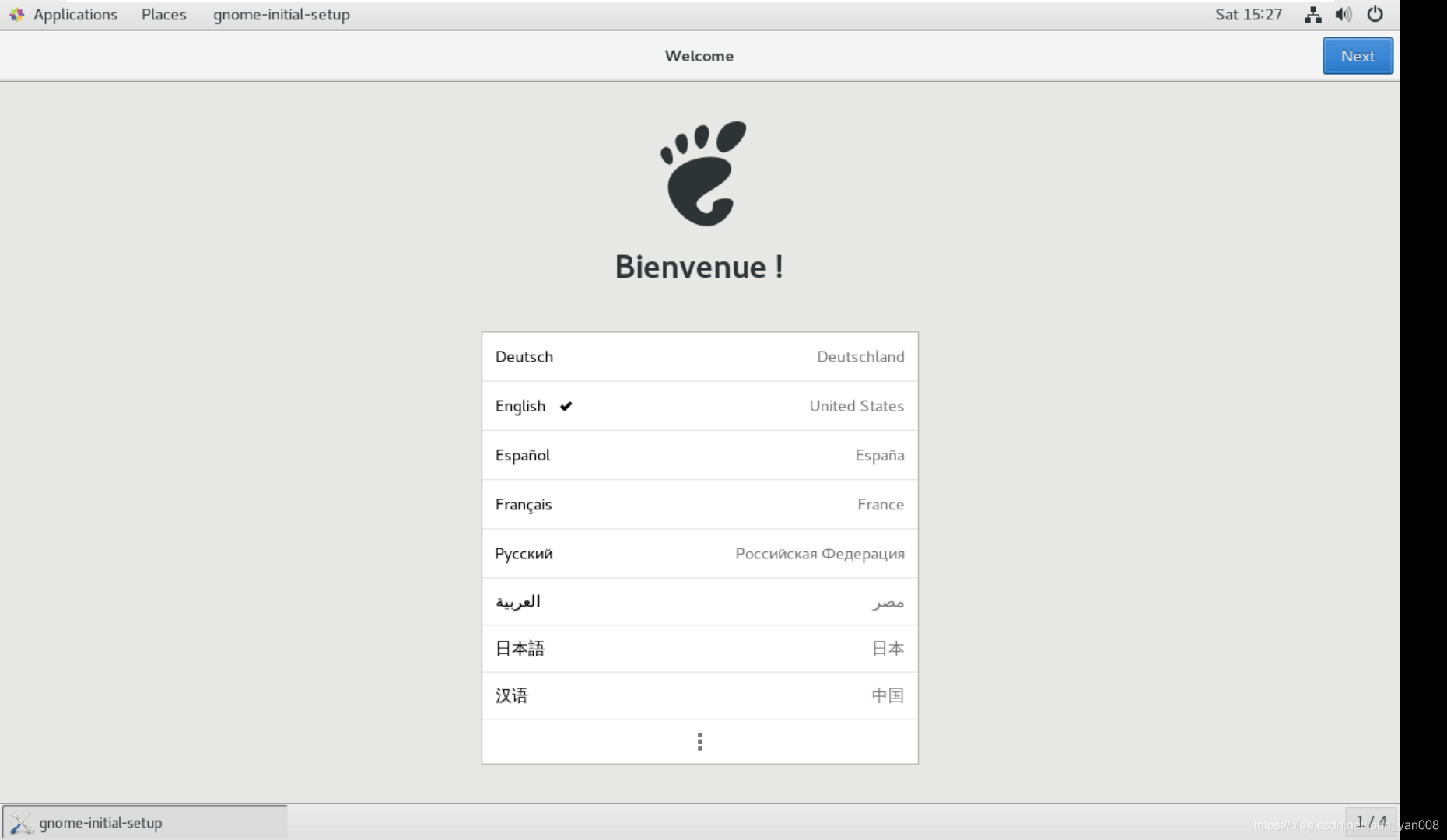
Task: Select the English language row
Action: pos(699,406)
